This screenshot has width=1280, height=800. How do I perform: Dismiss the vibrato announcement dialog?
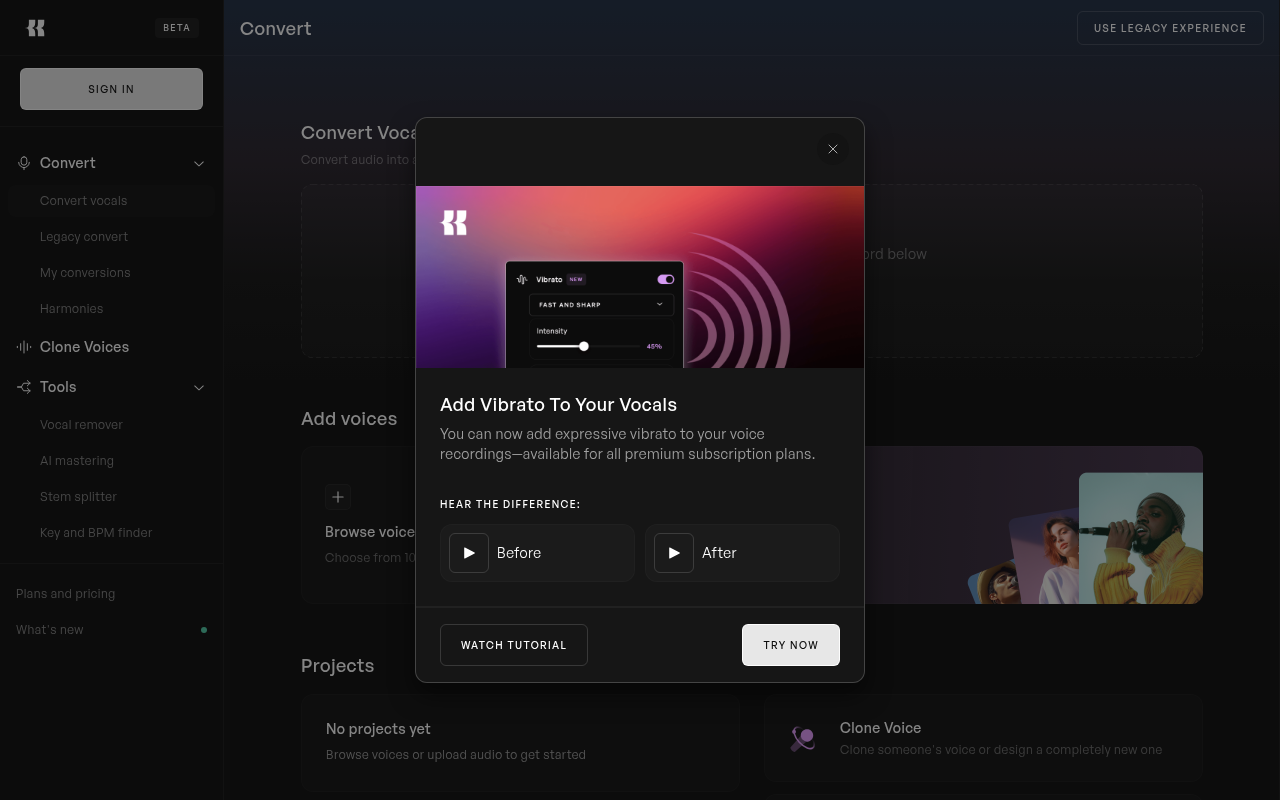[833, 149]
